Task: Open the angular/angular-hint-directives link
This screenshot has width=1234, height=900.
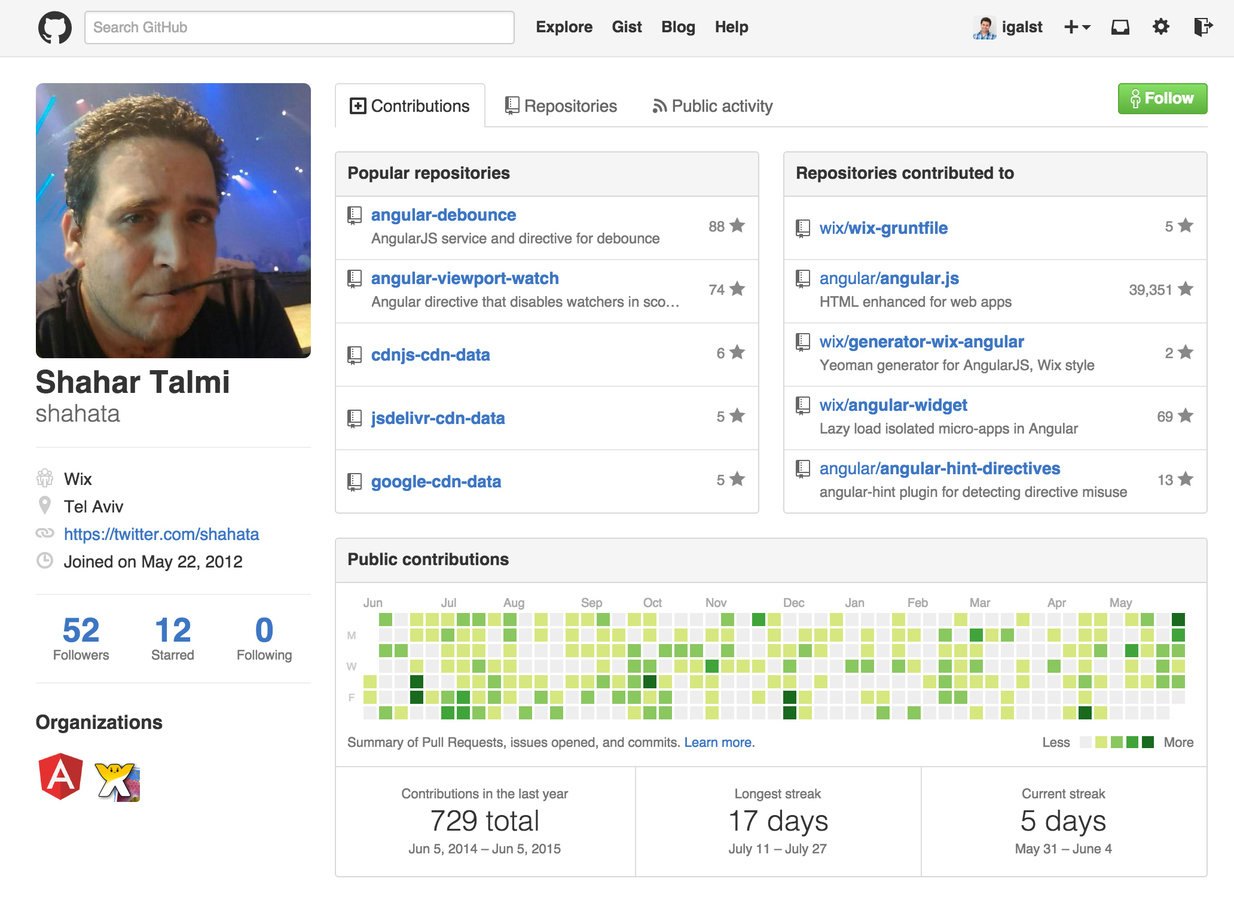Action: click(x=940, y=468)
